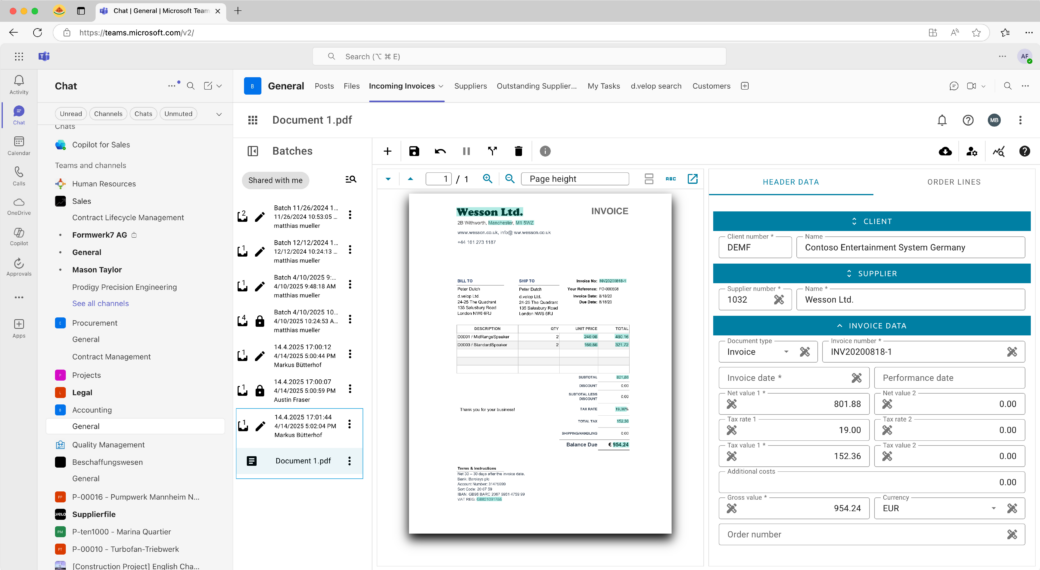Screen dimensions: 1040x570
Task: Open invoice preview in a new window
Action: coord(692,178)
